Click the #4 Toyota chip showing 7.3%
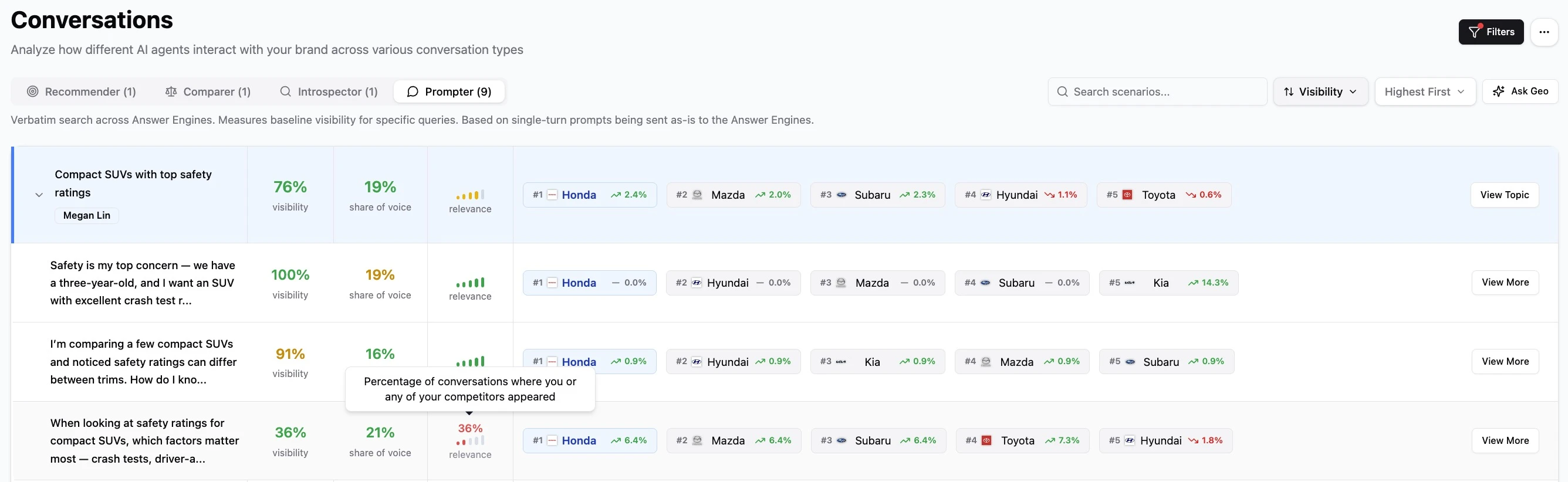1568x482 pixels. coord(1023,440)
